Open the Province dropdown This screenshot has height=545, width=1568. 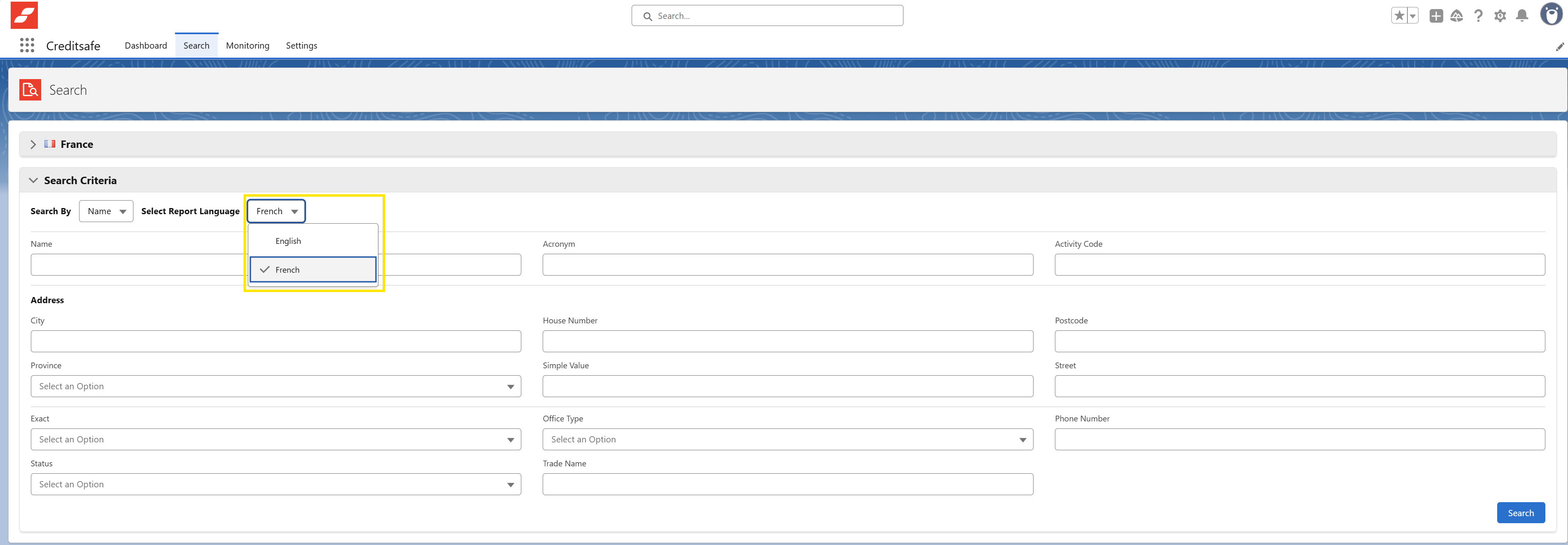[275, 386]
